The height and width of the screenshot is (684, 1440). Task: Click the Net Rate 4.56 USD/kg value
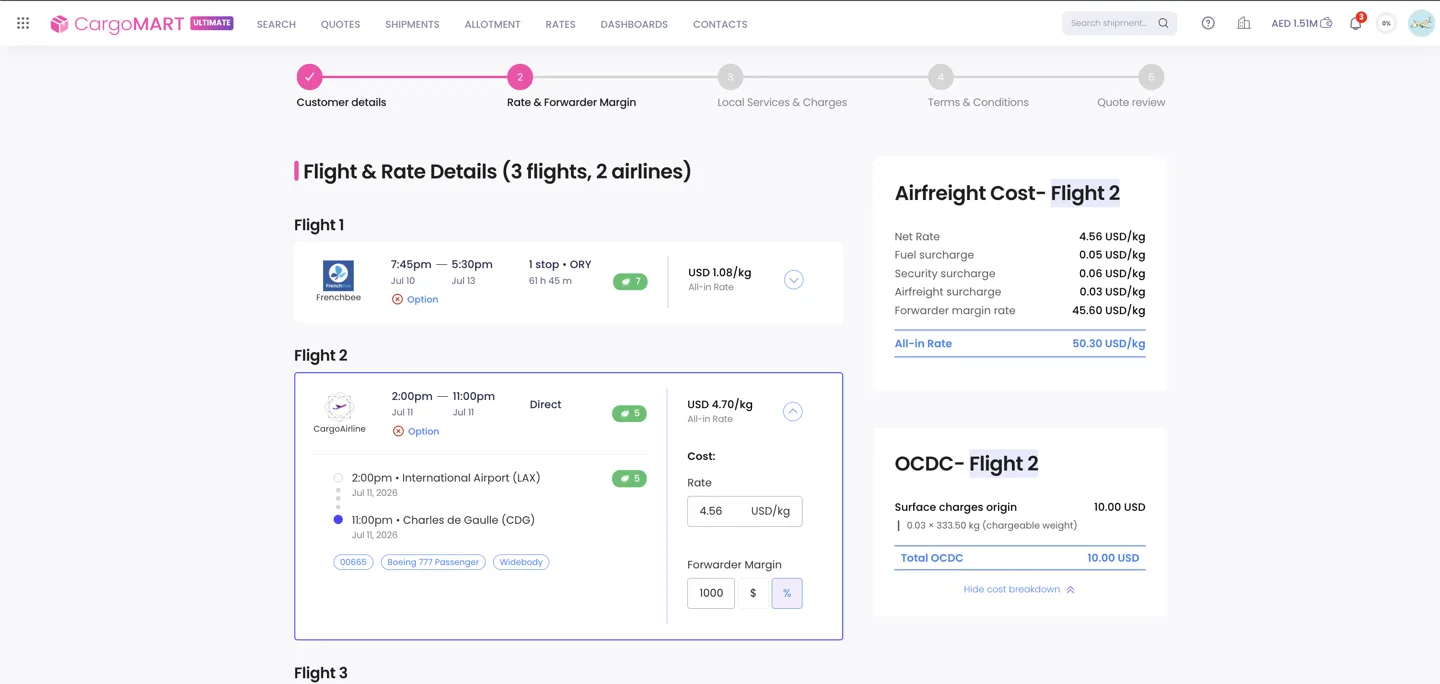tap(1112, 237)
